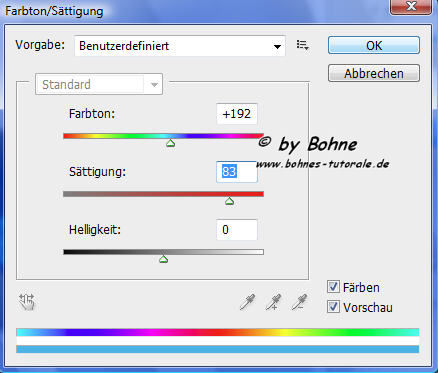Click the preset options menu icon
Image resolution: width=438 pixels, height=373 pixels.
click(303, 45)
